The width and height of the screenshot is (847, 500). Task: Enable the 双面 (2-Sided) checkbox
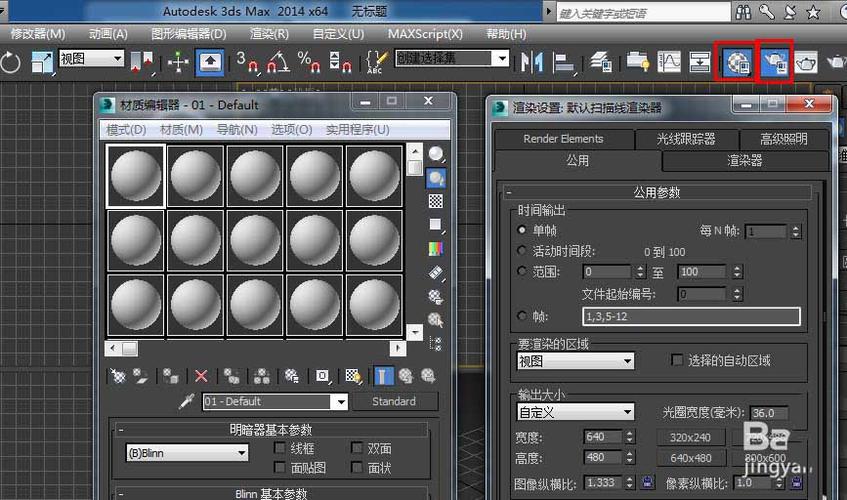pyautogui.click(x=358, y=449)
